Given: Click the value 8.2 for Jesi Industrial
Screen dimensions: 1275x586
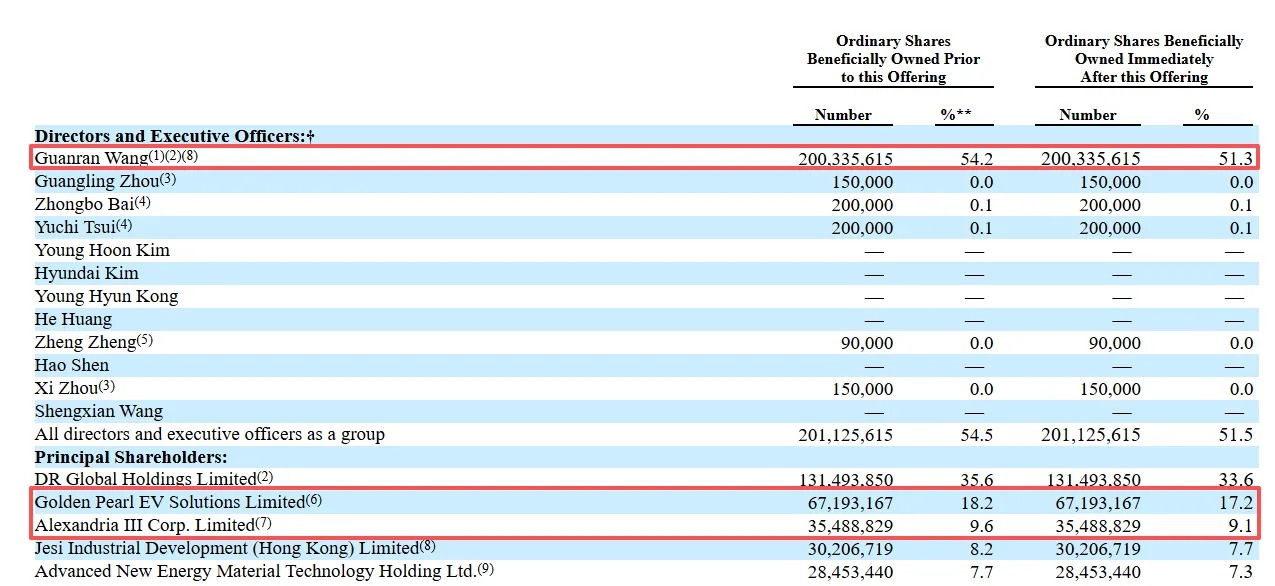Looking at the screenshot, I should 982,549.
